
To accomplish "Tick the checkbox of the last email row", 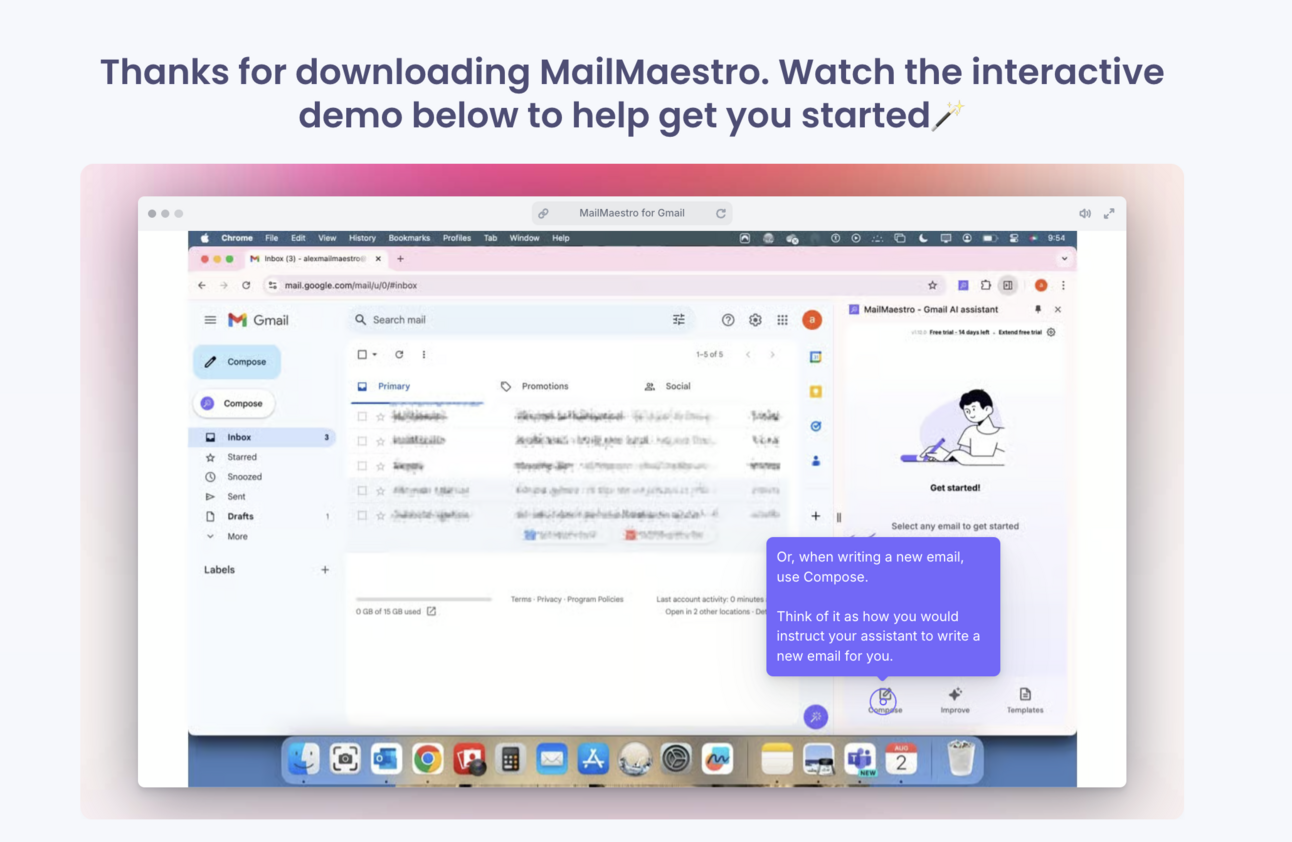I will pyautogui.click(x=362, y=515).
